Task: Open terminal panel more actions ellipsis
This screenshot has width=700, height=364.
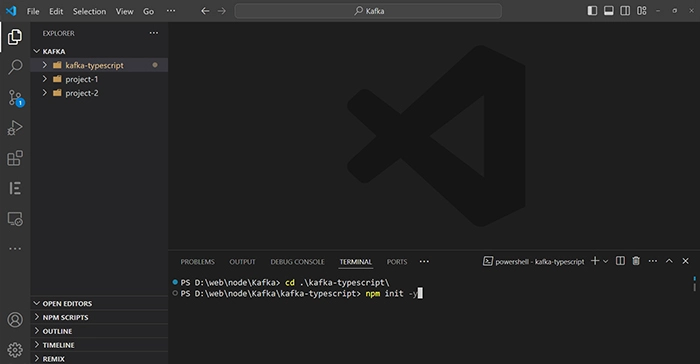Action: pos(653,261)
